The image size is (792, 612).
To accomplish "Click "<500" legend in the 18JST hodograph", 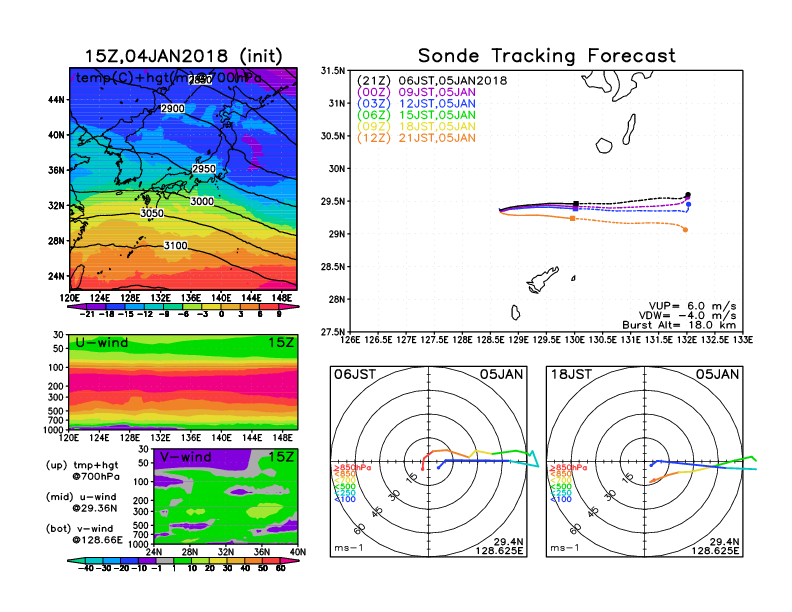I will 561,487.
